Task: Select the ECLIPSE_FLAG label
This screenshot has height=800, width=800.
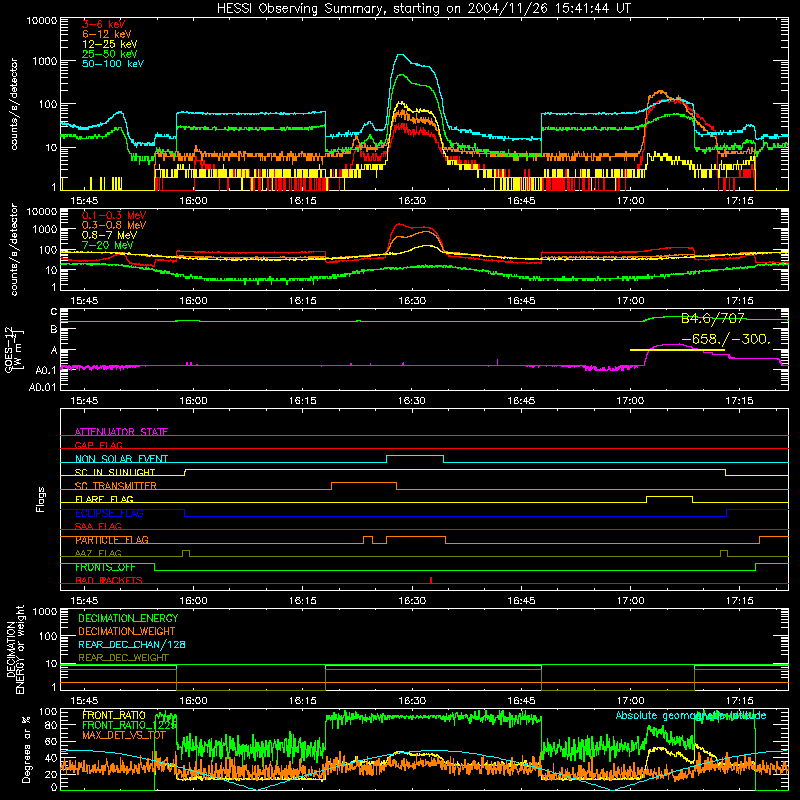Action: [109, 513]
